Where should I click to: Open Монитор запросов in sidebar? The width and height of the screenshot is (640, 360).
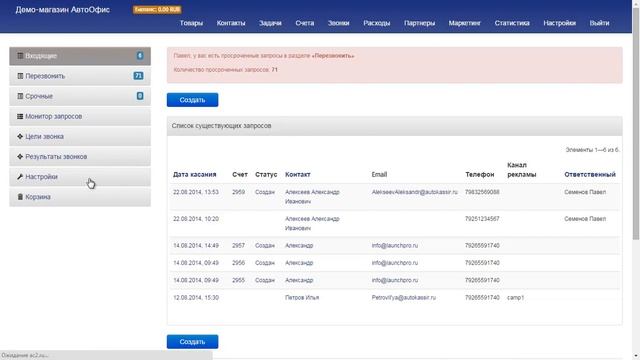80,116
